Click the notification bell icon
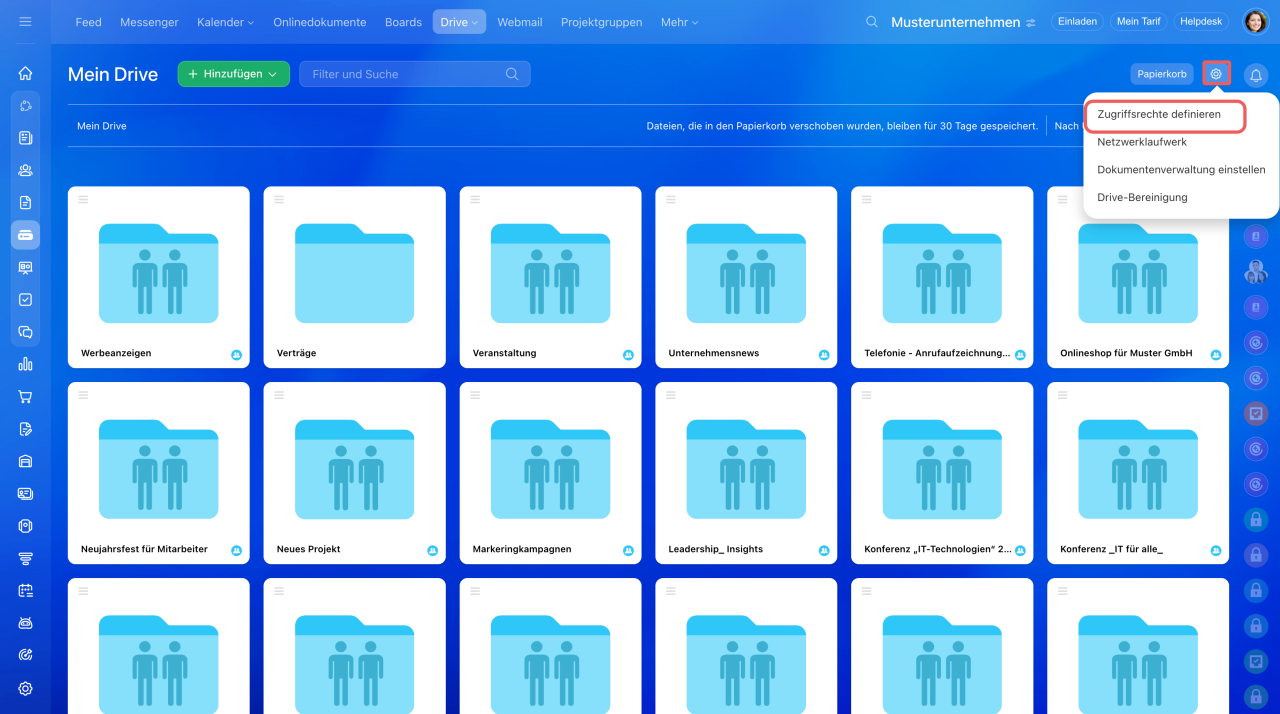This screenshot has height=714, width=1280. tap(1255, 74)
